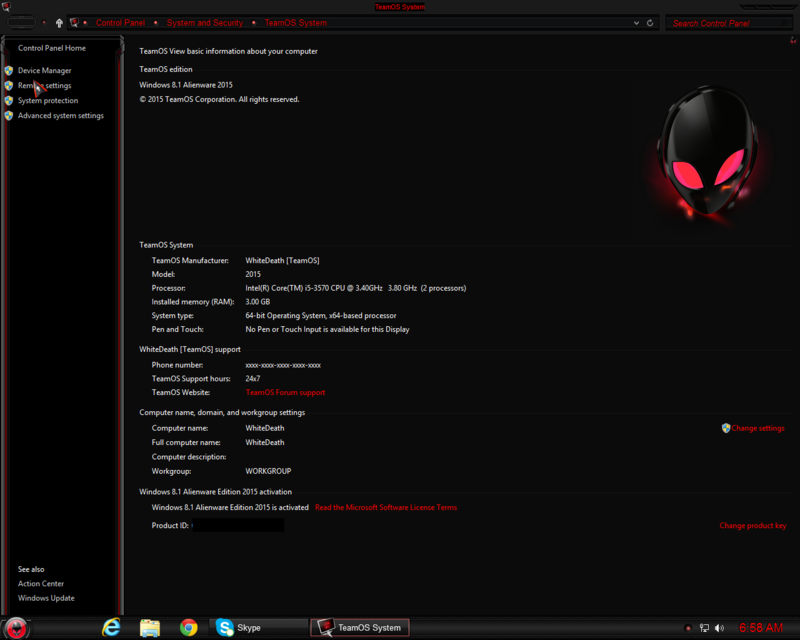Open the volume speaker tray icon

(719, 628)
